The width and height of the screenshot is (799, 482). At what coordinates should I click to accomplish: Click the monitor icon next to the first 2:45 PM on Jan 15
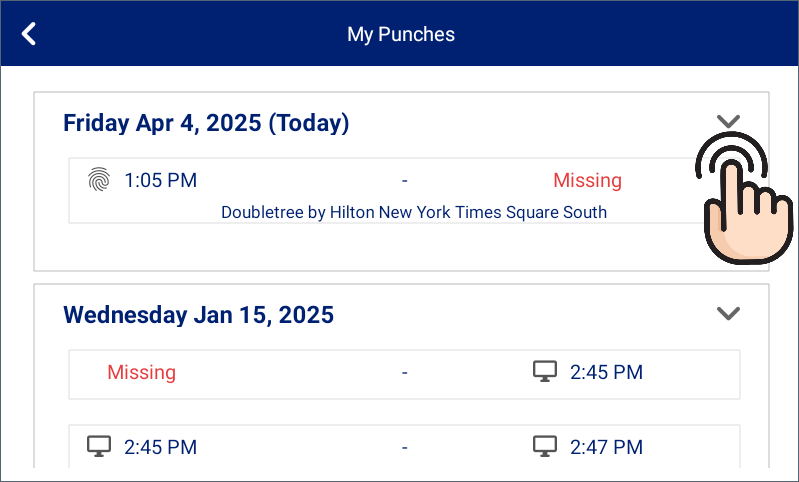[545, 371]
